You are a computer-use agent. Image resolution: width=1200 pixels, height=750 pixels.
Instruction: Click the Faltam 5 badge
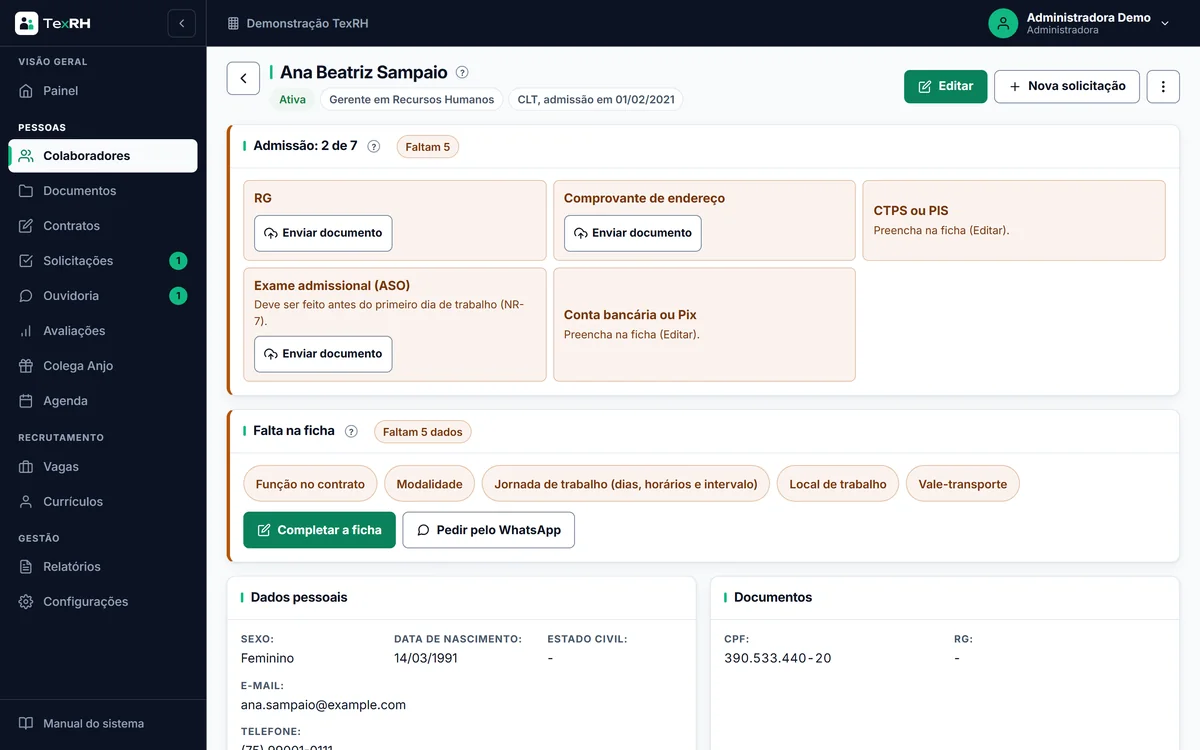[x=428, y=147]
